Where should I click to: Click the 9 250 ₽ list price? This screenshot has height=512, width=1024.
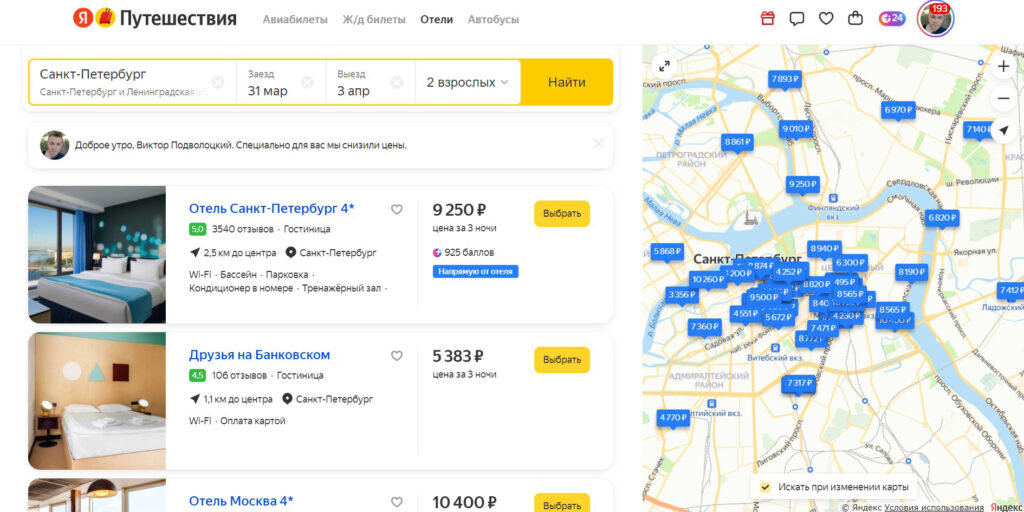[459, 210]
